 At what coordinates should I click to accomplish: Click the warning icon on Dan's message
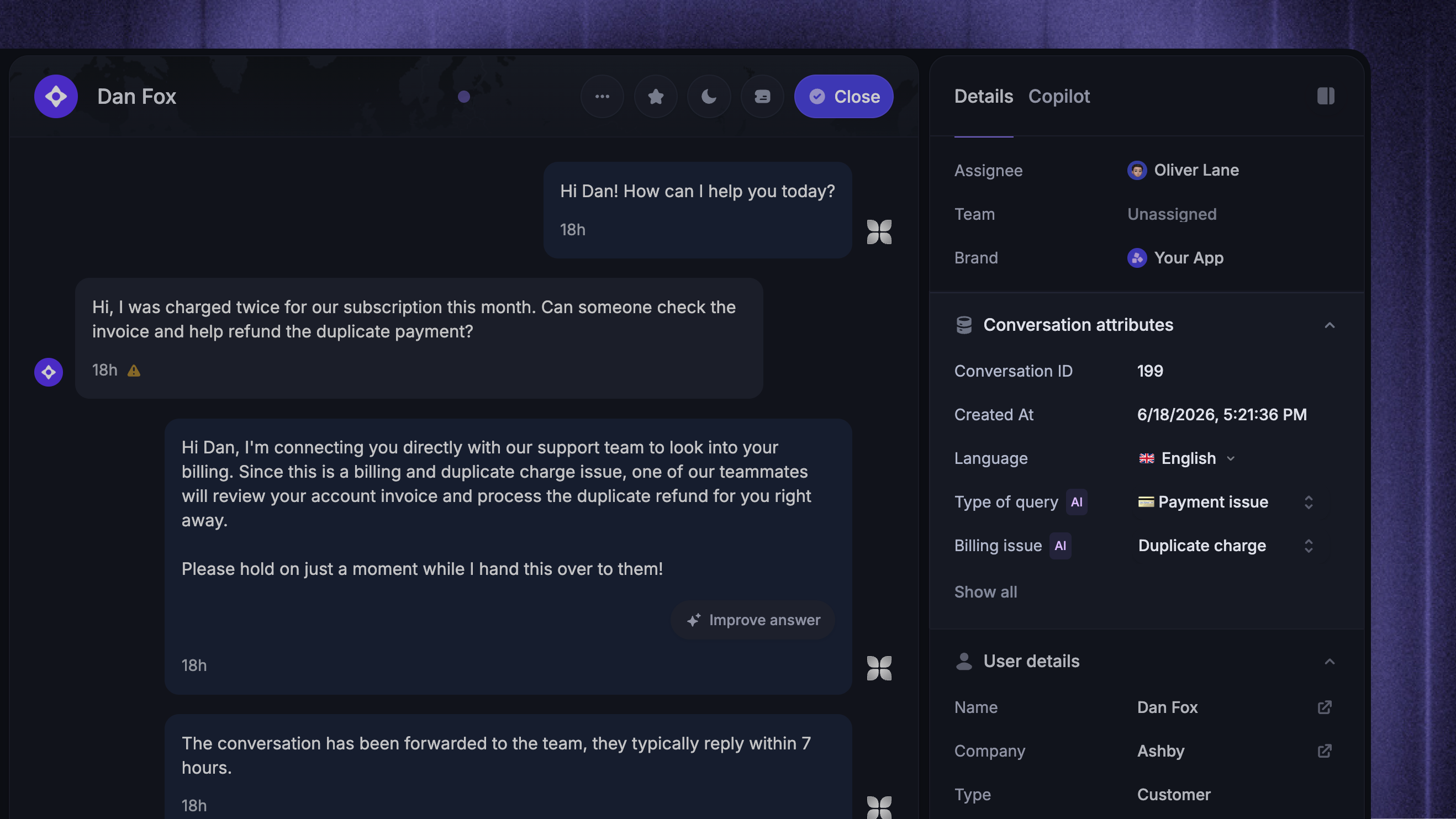click(133, 371)
